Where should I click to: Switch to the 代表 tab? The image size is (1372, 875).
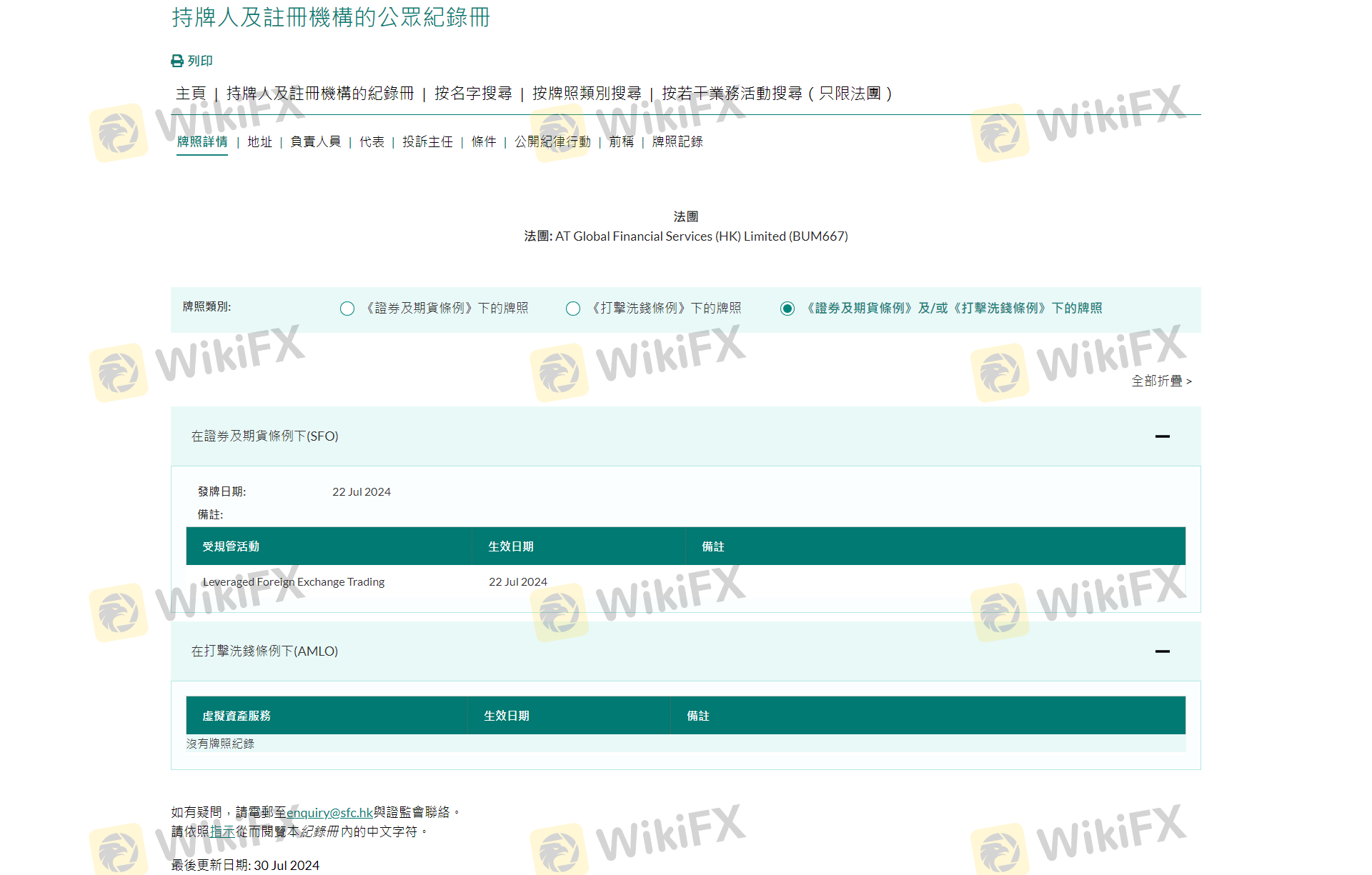tap(372, 142)
